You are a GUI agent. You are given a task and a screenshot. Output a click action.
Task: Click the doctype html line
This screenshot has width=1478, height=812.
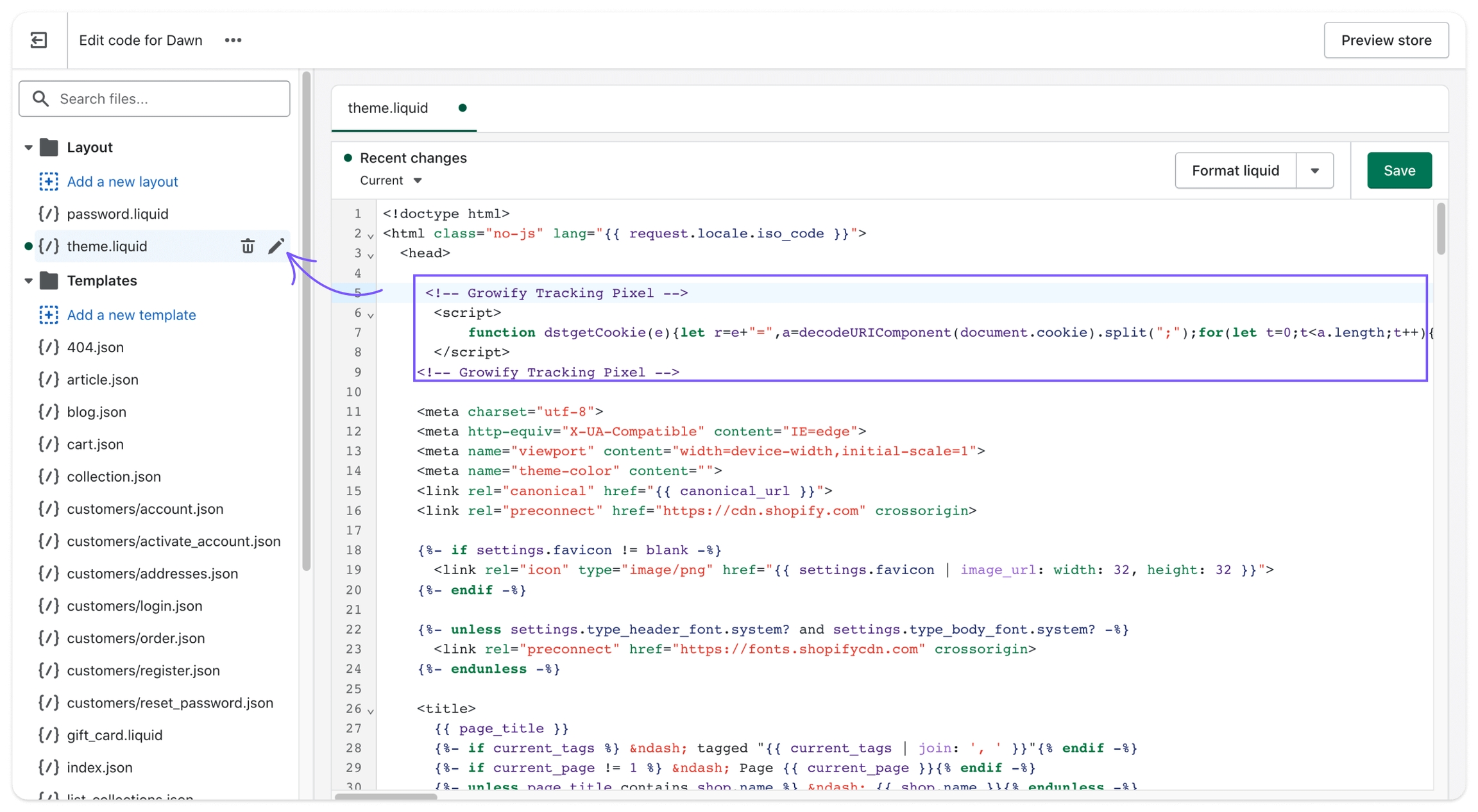(x=446, y=214)
